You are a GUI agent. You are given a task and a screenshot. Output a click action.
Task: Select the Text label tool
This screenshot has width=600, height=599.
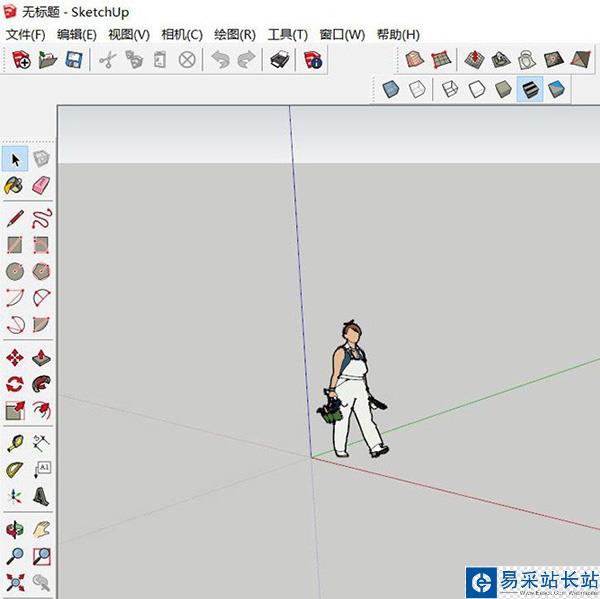[42, 470]
